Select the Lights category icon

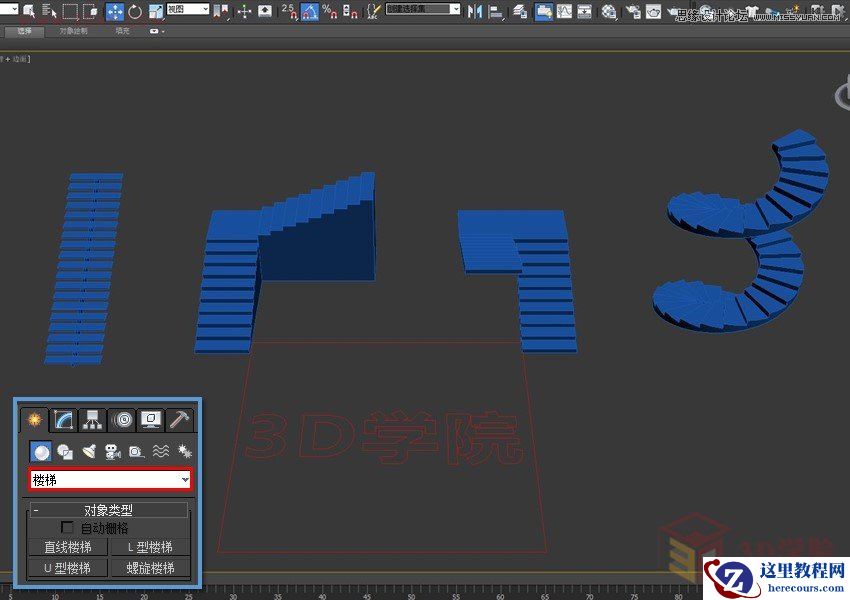click(86, 451)
